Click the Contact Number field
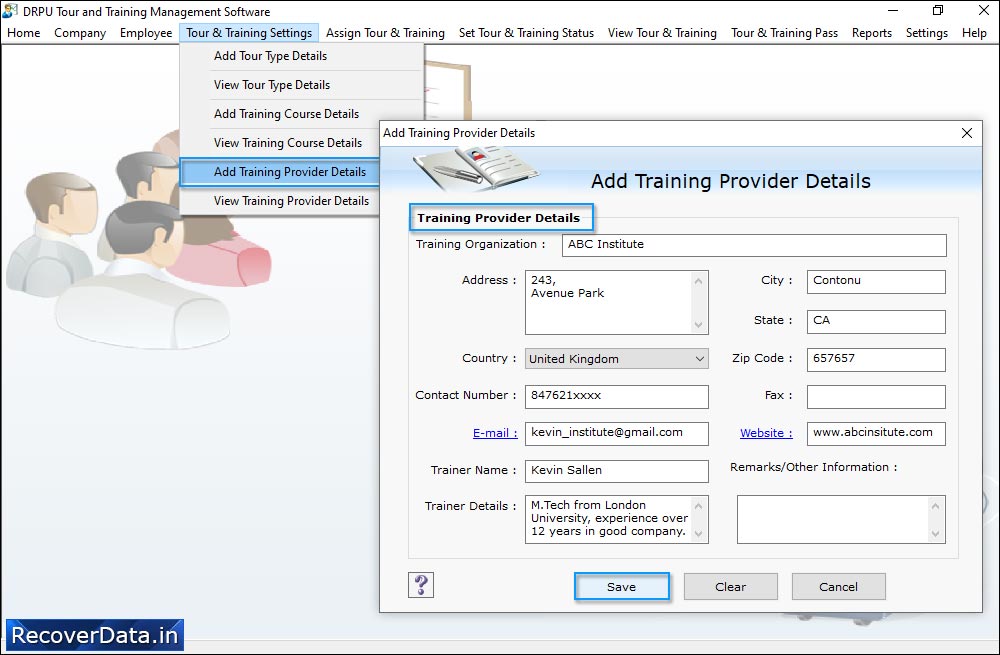 pyautogui.click(x=617, y=396)
